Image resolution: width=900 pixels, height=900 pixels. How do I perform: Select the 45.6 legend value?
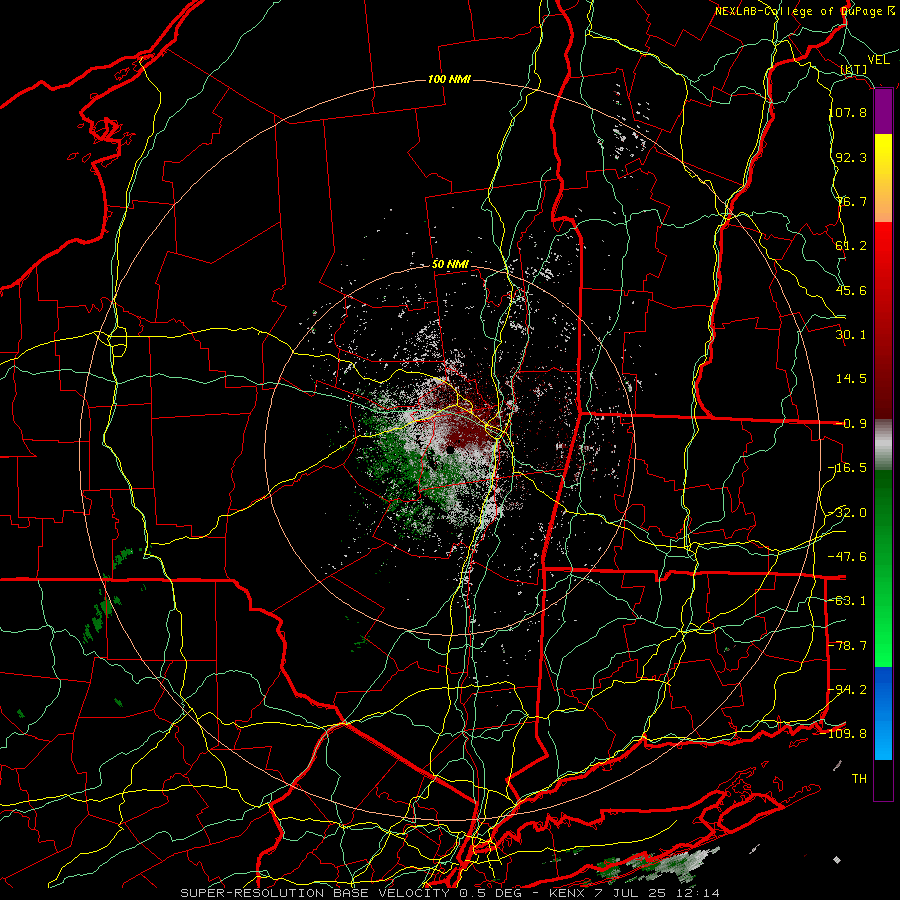point(851,290)
